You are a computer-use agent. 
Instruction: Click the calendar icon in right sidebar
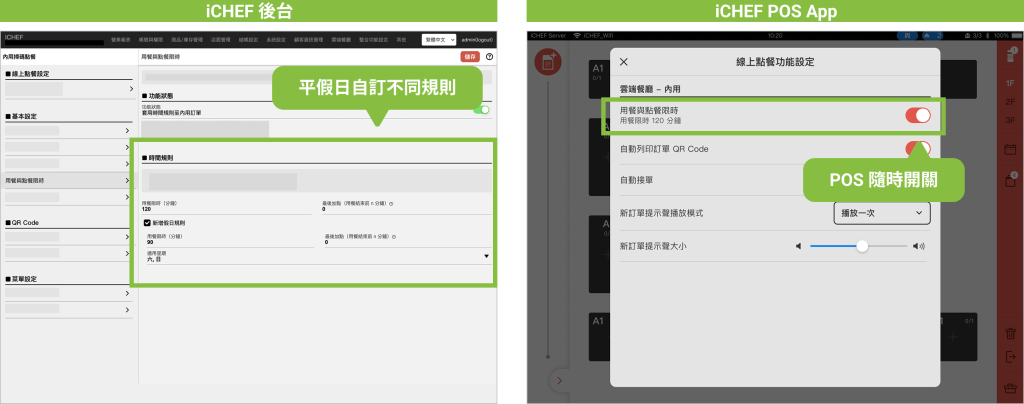point(1010,149)
